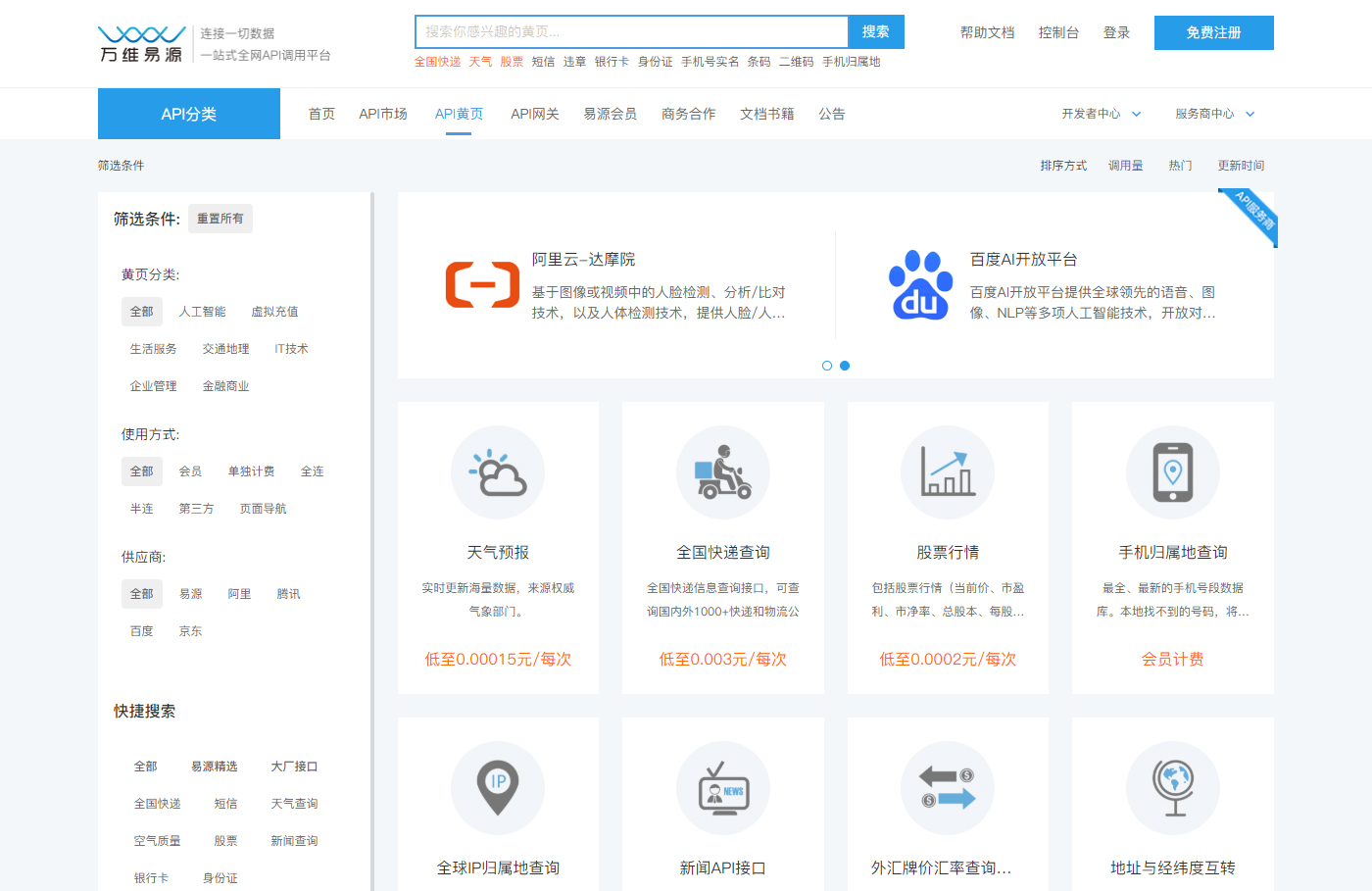
Task: Click quick search 新闻查询
Action: pos(294,841)
